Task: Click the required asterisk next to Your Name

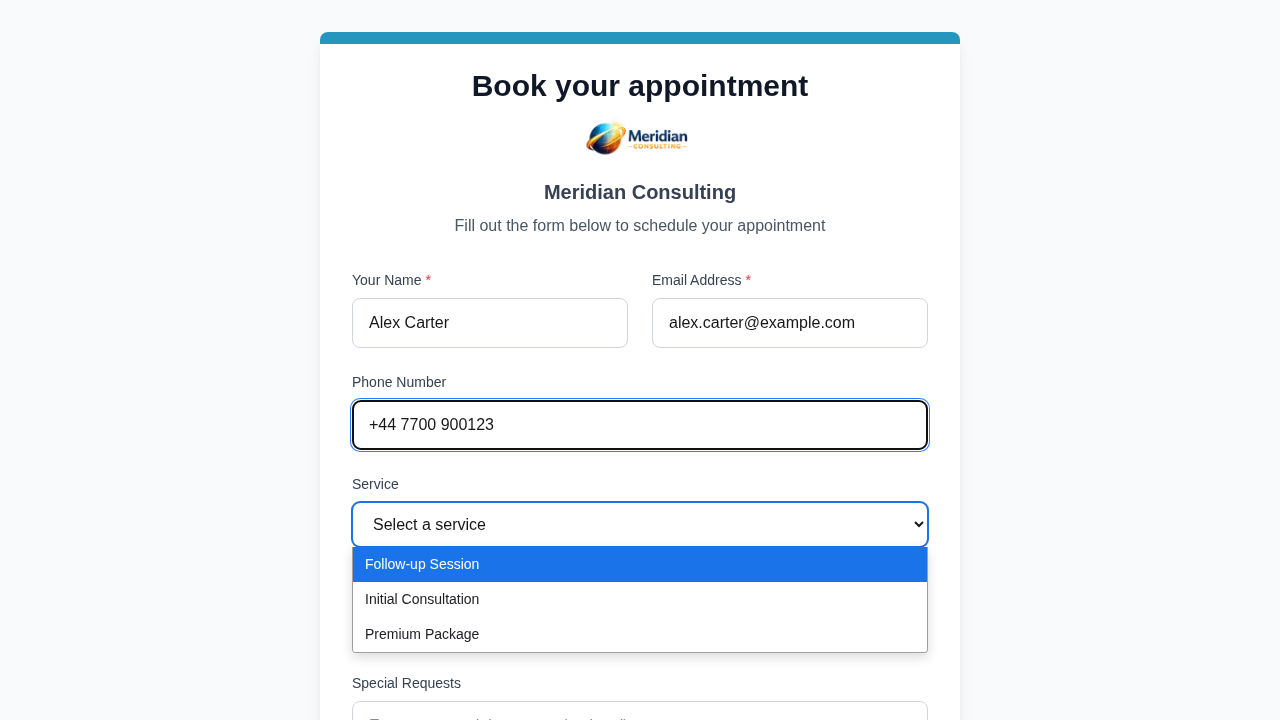Action: pos(427,281)
